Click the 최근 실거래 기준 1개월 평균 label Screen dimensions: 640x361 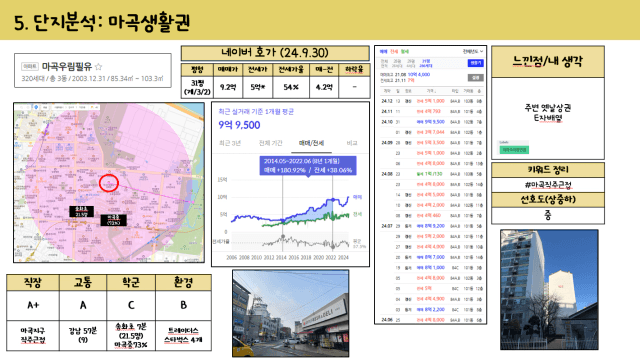click(x=256, y=111)
